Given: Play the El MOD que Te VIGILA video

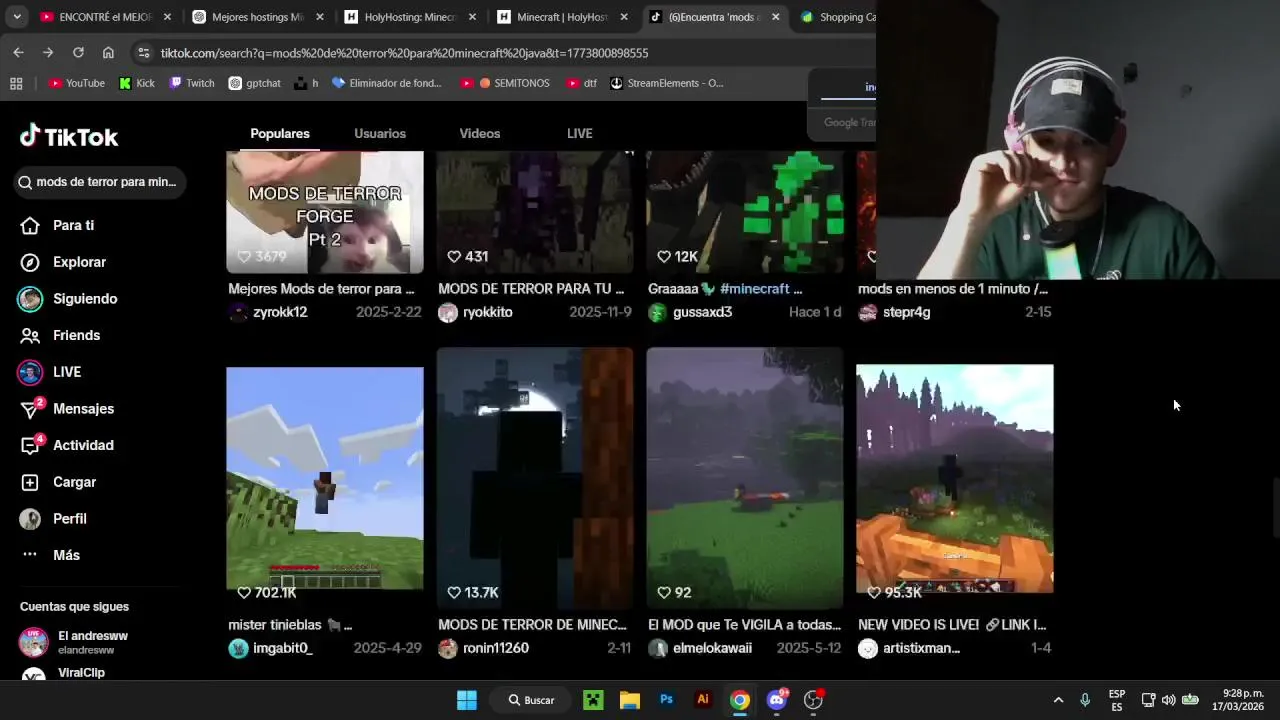Looking at the screenshot, I should (x=745, y=478).
